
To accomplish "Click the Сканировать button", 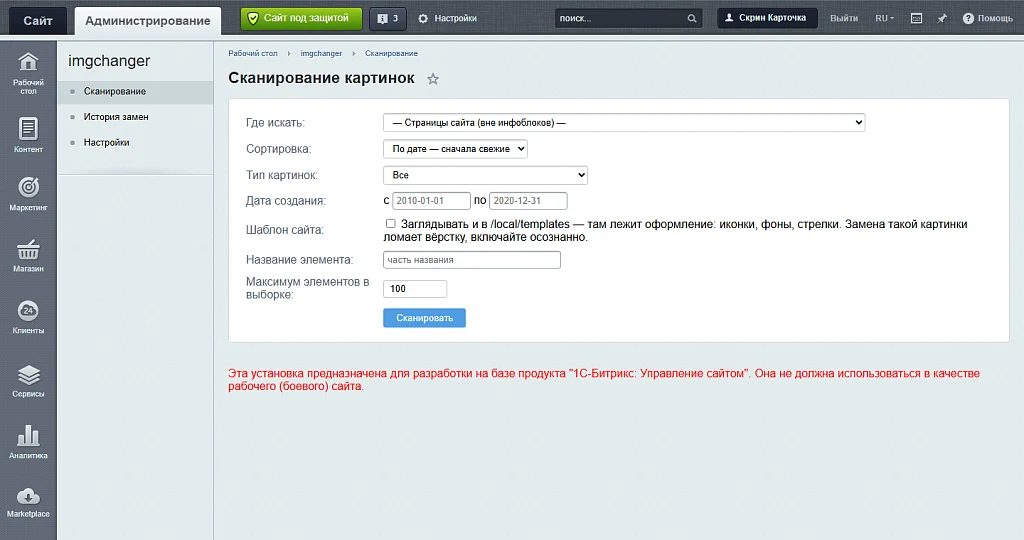I will click(x=424, y=318).
